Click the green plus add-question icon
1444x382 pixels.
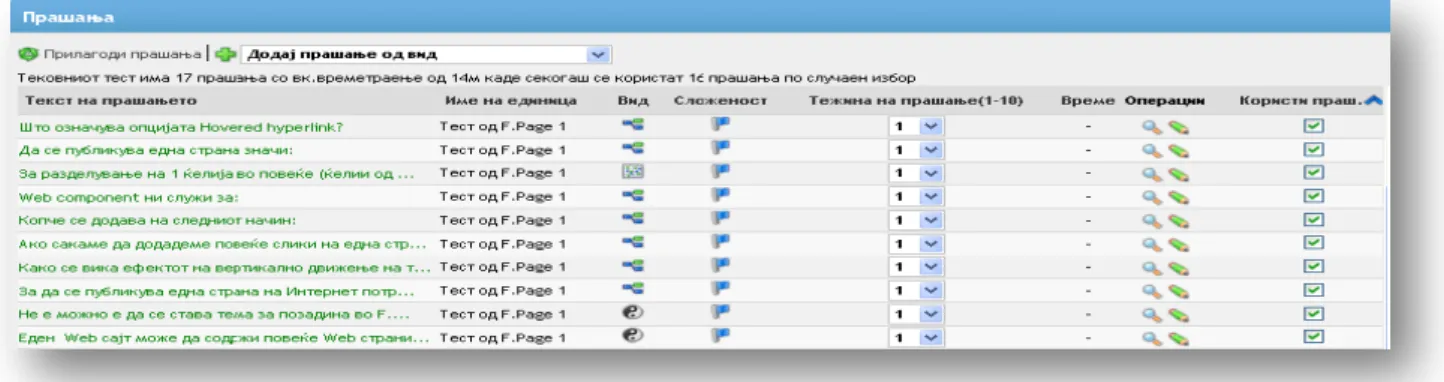(225, 53)
